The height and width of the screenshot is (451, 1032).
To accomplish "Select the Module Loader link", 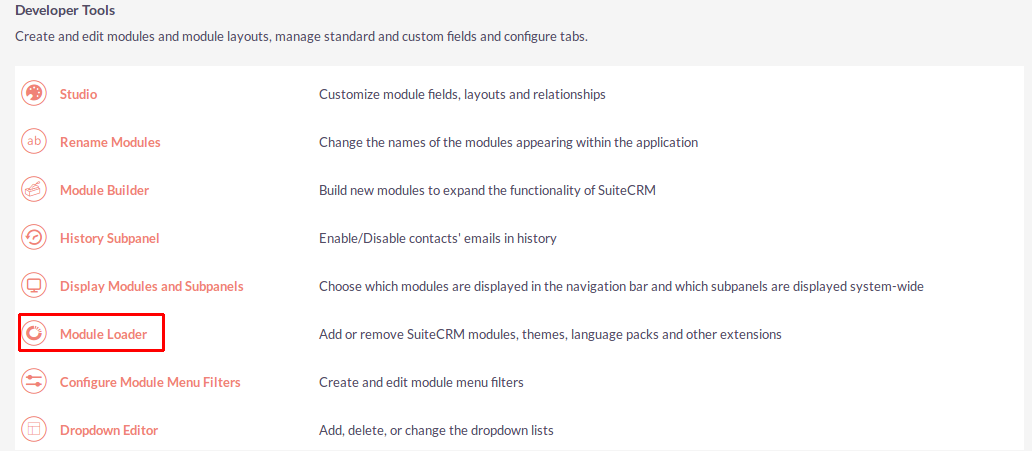I will [103, 334].
